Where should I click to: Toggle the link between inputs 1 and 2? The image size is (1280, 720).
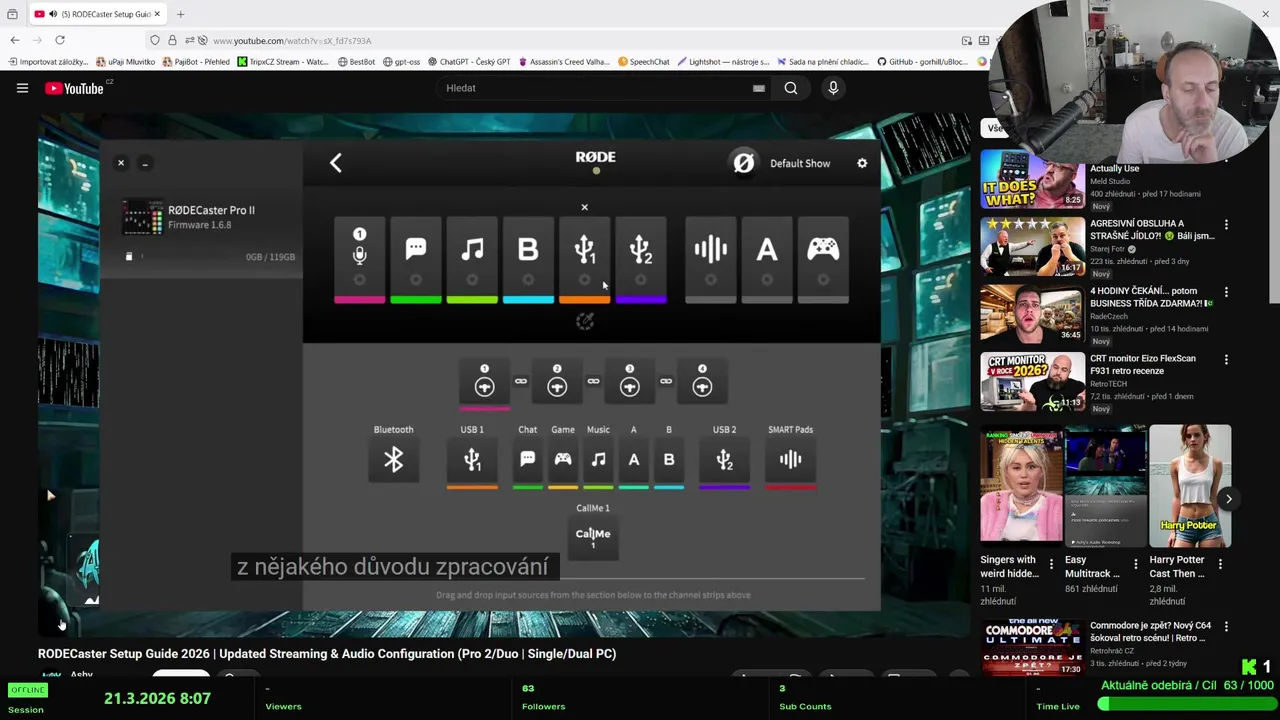(521, 381)
